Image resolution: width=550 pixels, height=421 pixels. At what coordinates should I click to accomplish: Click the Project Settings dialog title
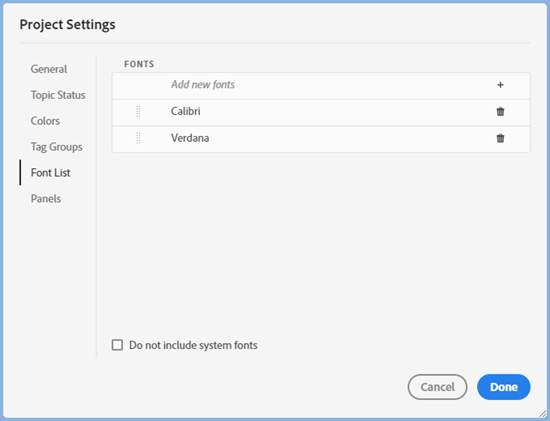[67, 25]
